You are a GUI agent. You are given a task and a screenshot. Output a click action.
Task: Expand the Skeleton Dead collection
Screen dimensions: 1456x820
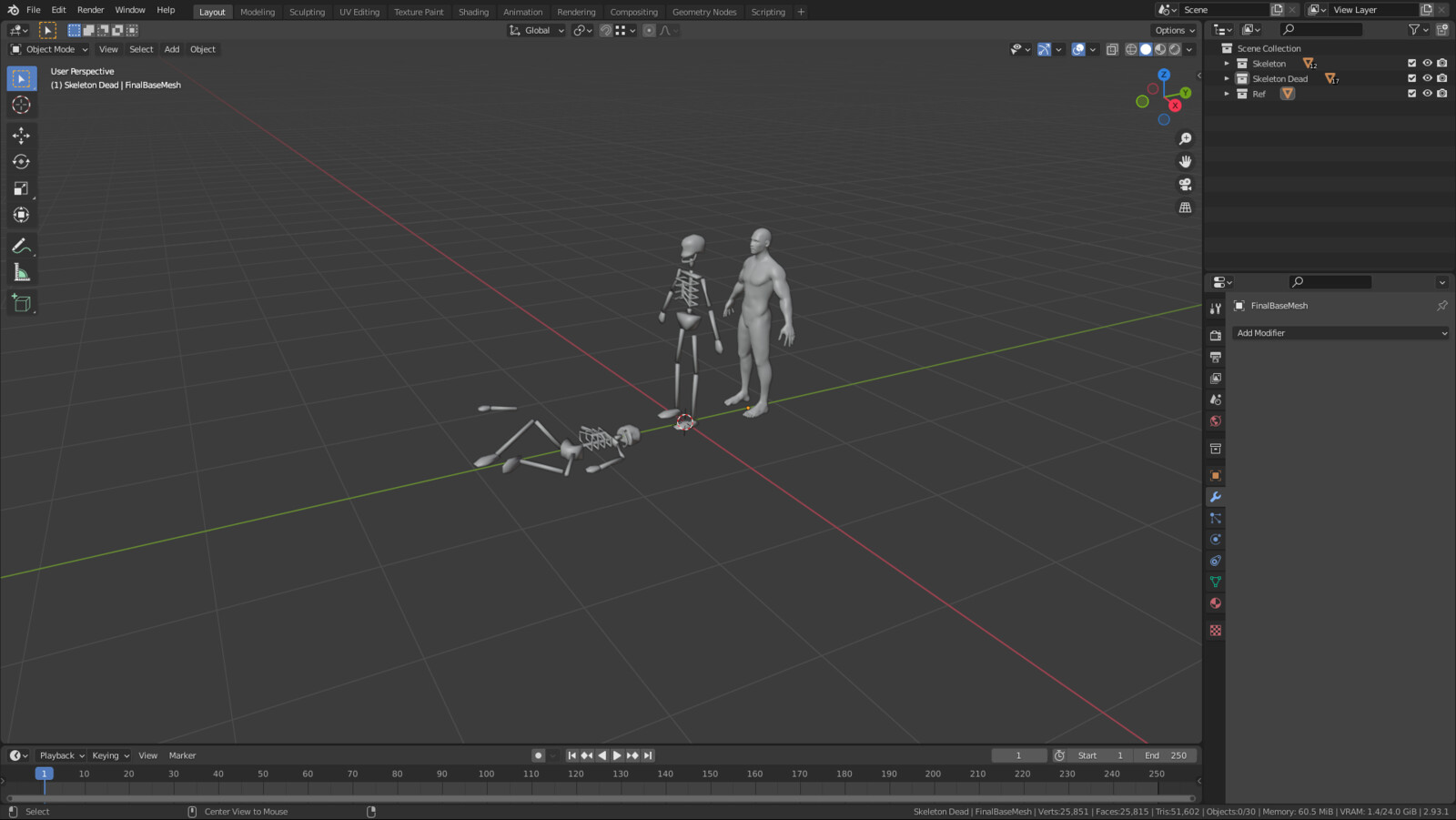tap(1227, 78)
